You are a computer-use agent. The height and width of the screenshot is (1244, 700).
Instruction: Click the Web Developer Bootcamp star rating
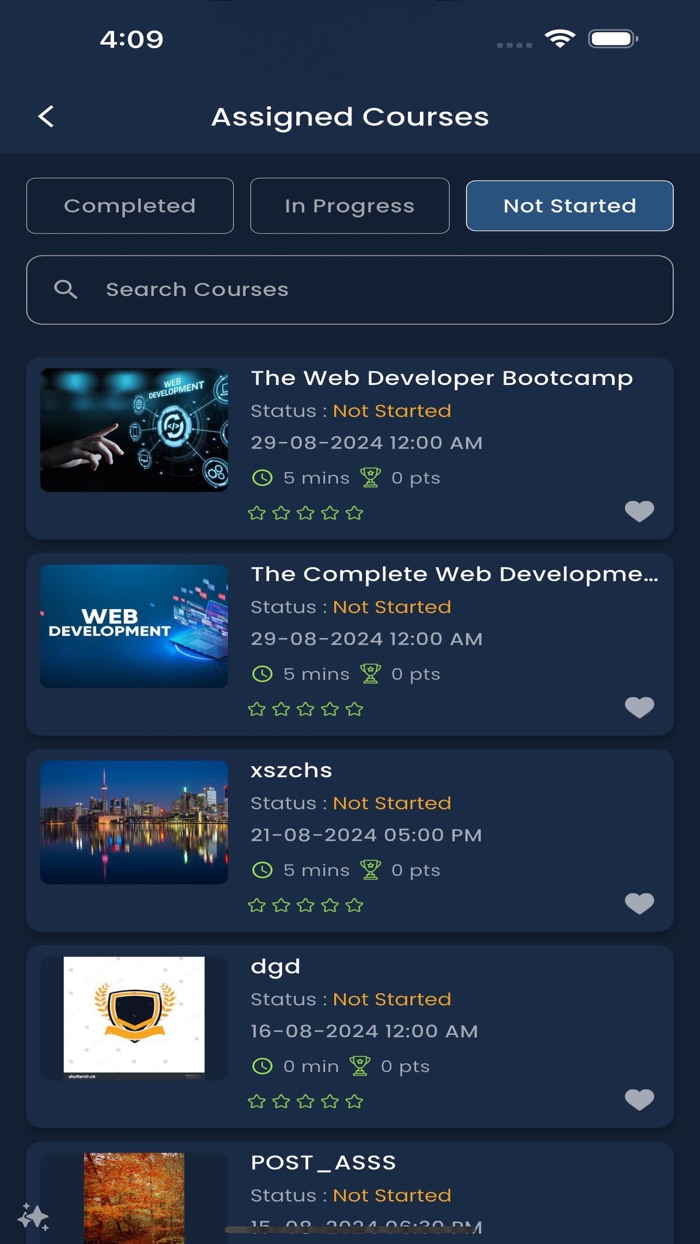click(306, 513)
